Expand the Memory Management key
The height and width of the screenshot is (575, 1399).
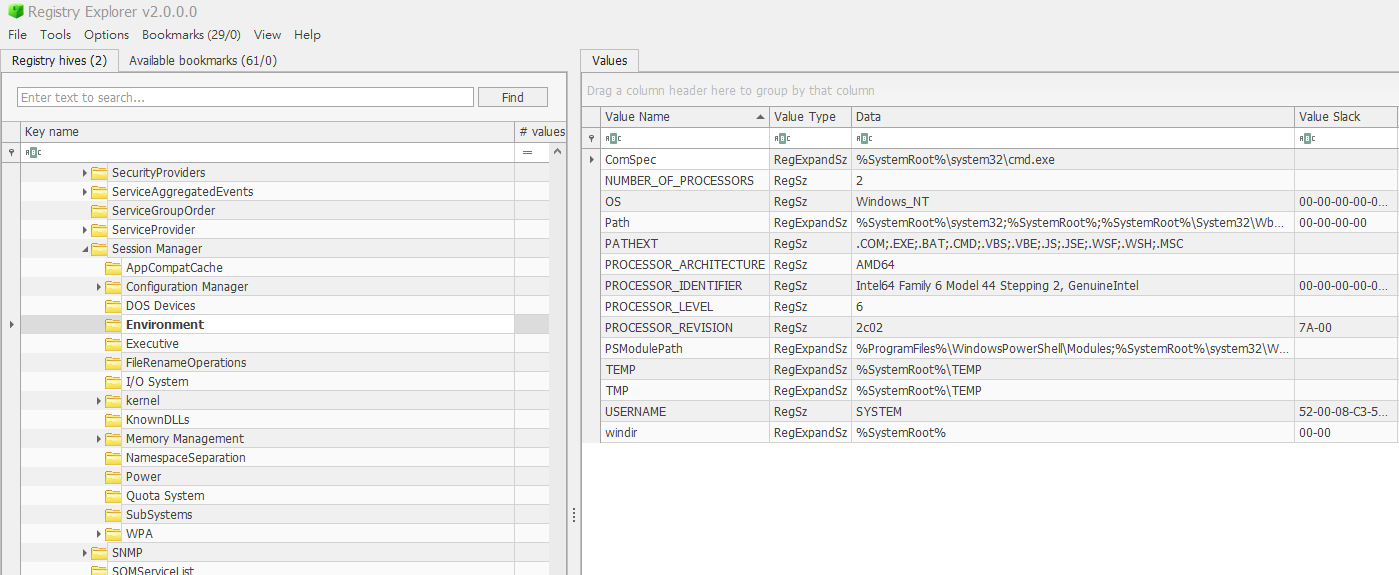[x=99, y=439]
